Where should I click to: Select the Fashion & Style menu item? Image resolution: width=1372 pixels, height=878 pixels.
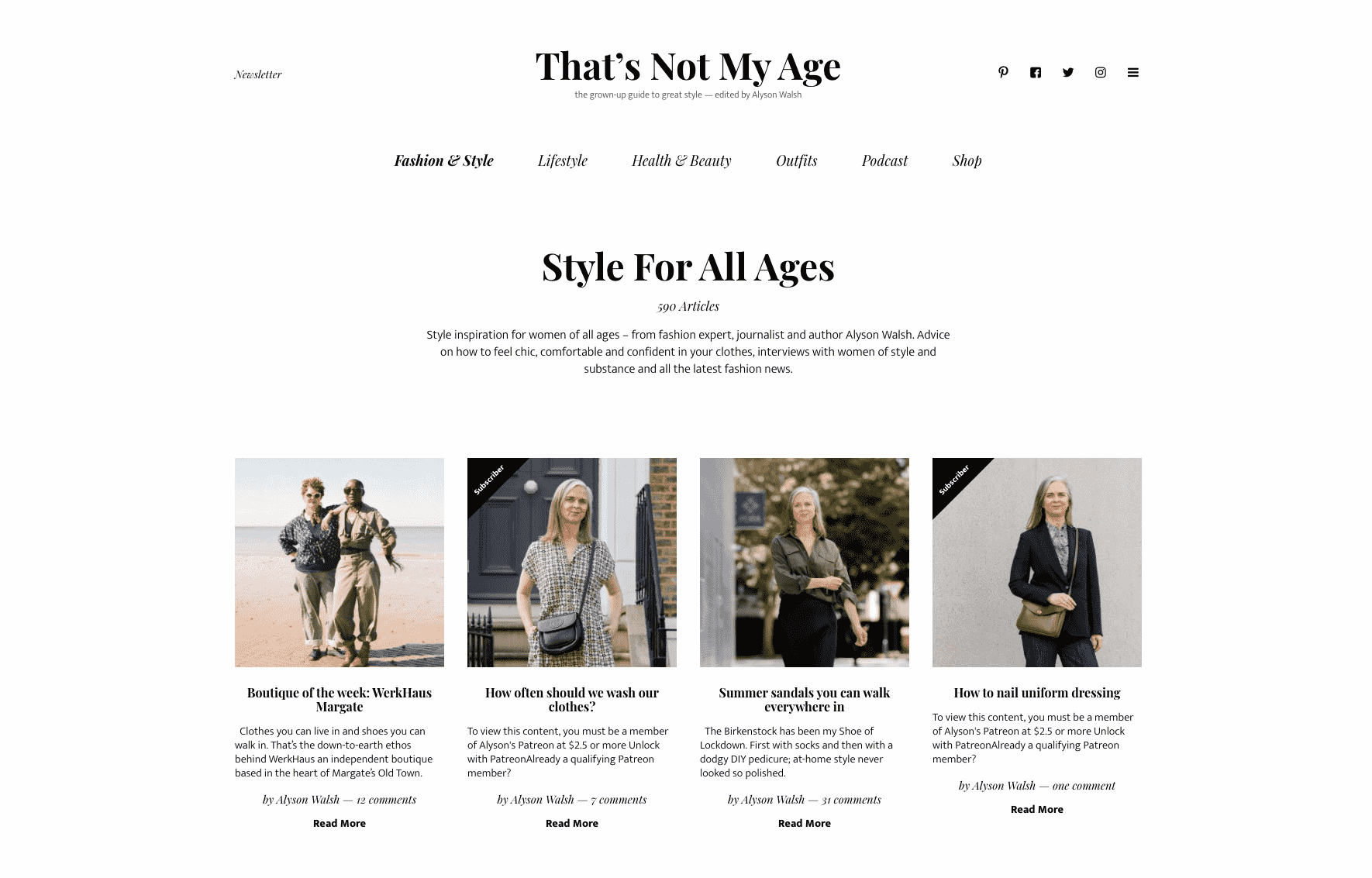coord(444,160)
